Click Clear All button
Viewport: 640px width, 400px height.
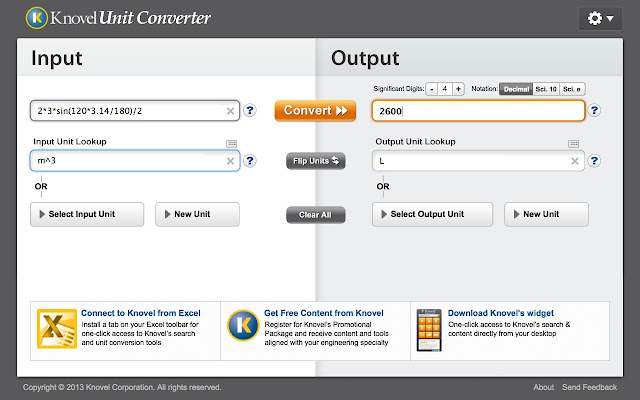click(316, 215)
